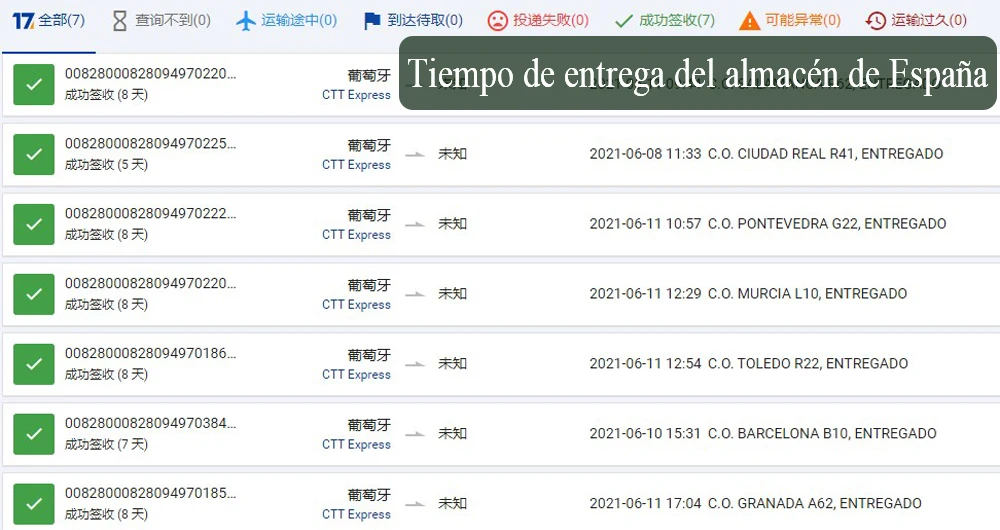Click destination 未知 in Toledo row

click(452, 364)
